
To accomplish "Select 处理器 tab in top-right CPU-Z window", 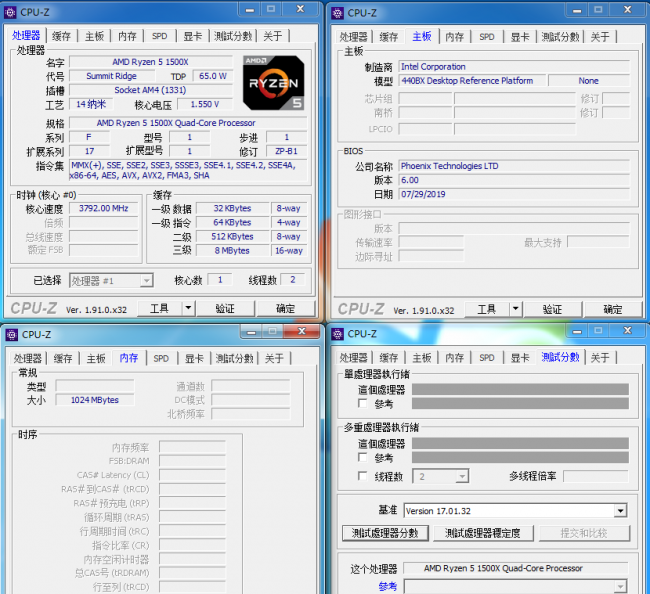I will [353, 37].
